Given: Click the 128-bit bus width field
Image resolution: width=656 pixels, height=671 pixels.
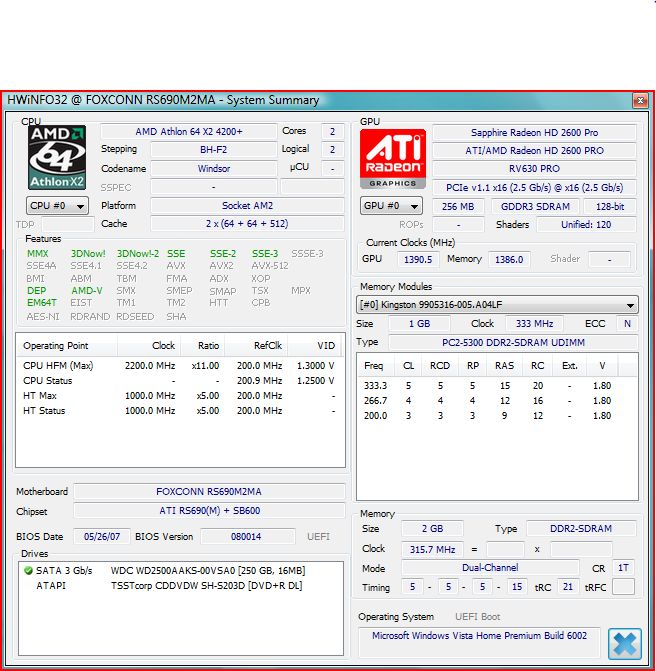Looking at the screenshot, I should [x=610, y=206].
